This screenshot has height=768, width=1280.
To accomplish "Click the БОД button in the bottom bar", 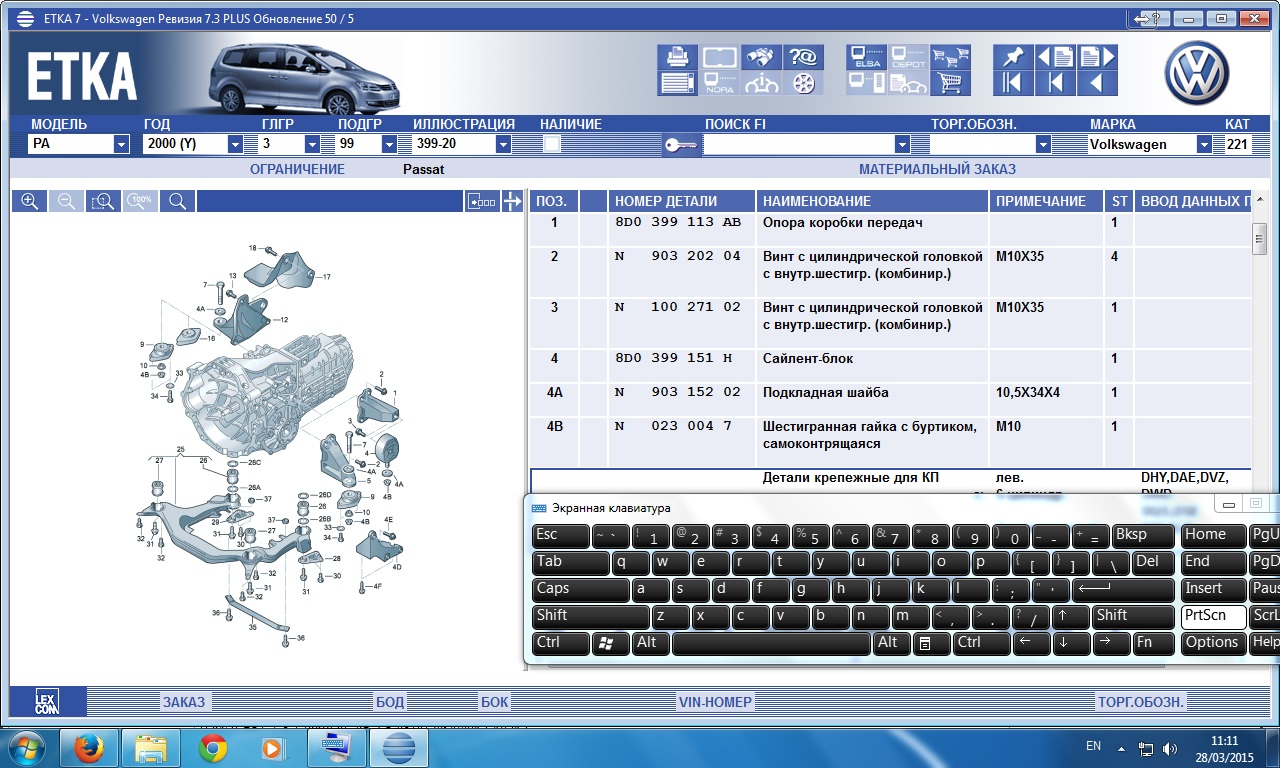I will coord(389,702).
